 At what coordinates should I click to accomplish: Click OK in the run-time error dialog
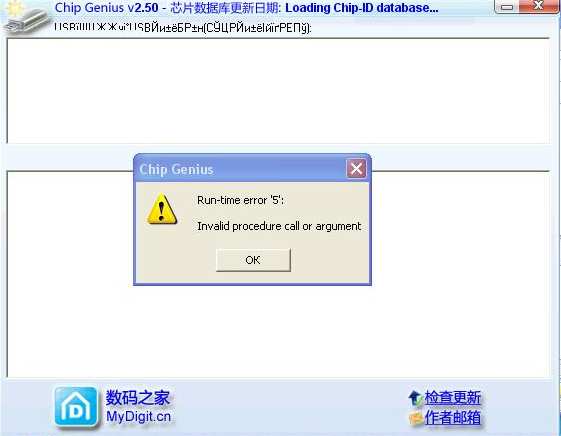[253, 260]
